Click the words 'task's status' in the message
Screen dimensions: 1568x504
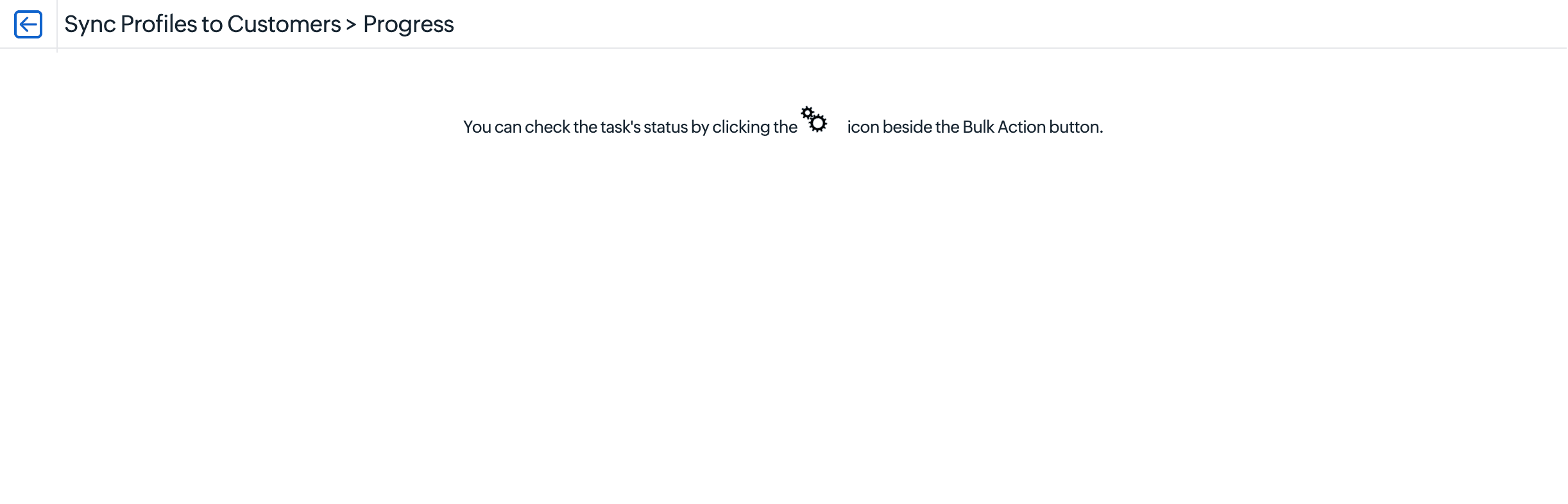[644, 127]
